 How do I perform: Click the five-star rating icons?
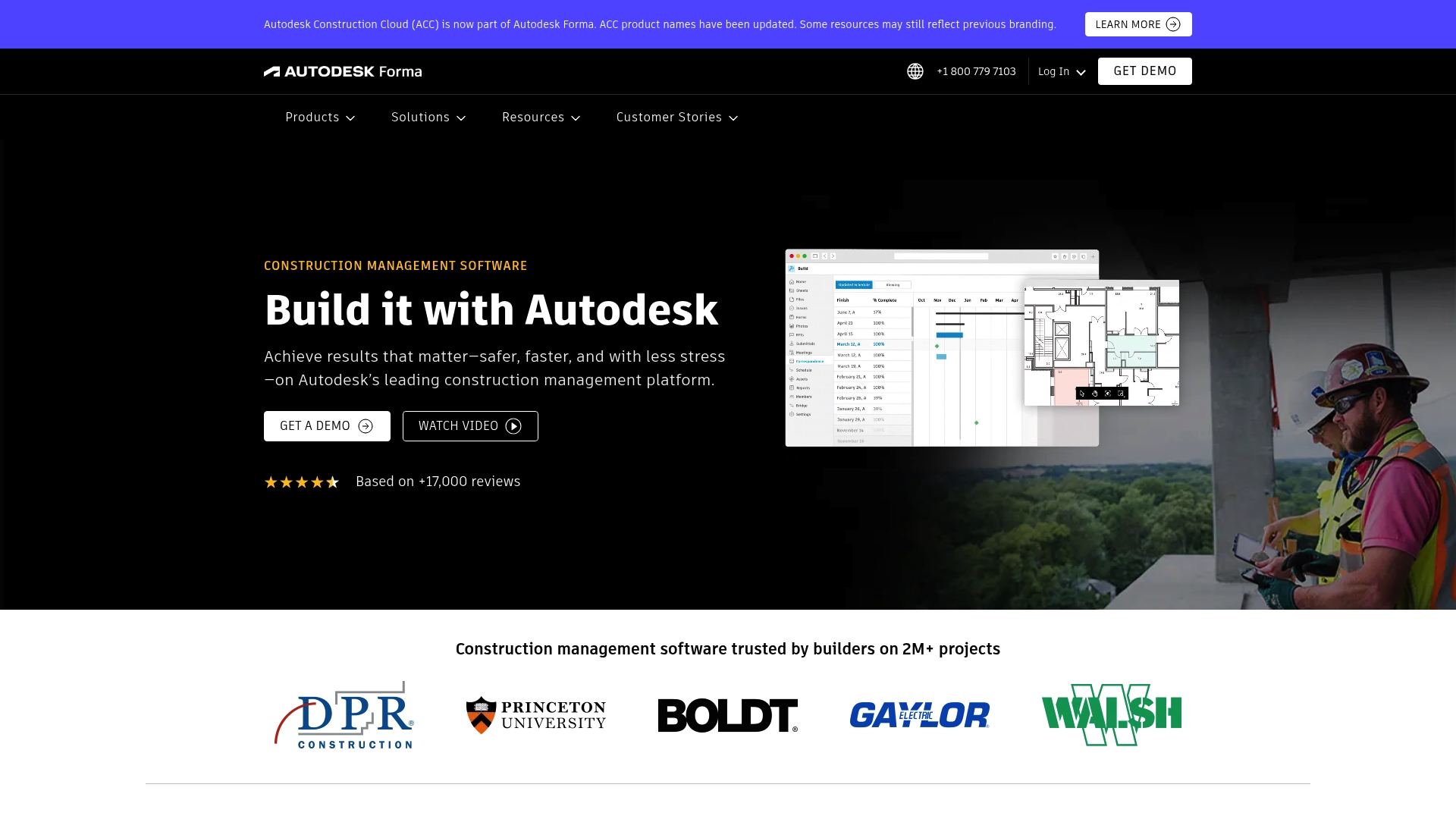click(x=301, y=482)
